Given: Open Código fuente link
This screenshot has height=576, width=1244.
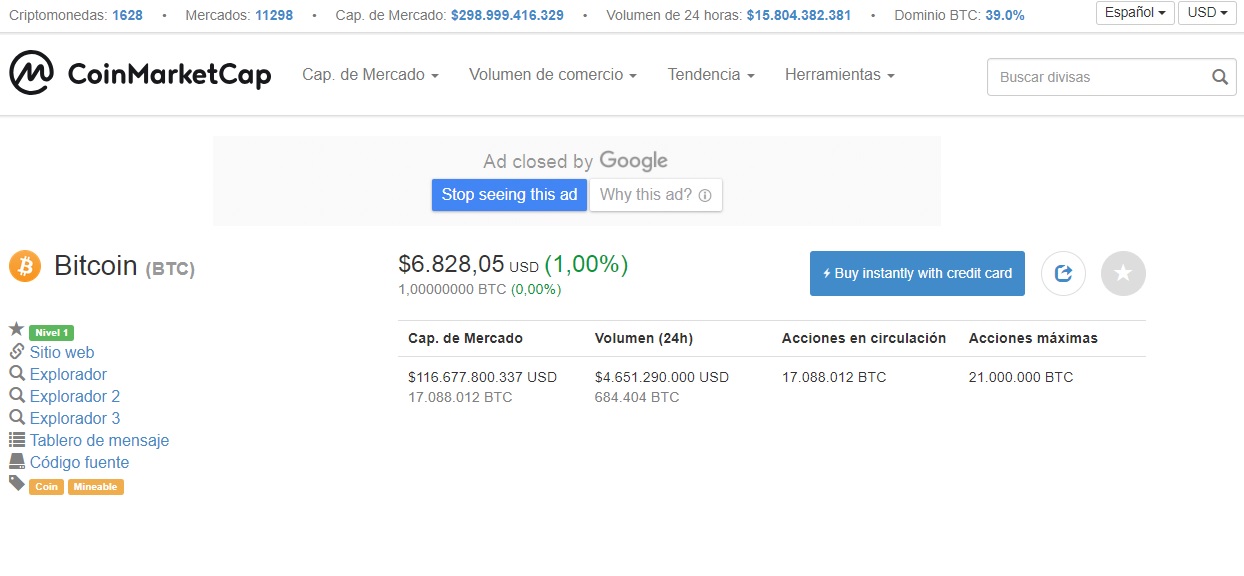Looking at the screenshot, I should (x=79, y=462).
